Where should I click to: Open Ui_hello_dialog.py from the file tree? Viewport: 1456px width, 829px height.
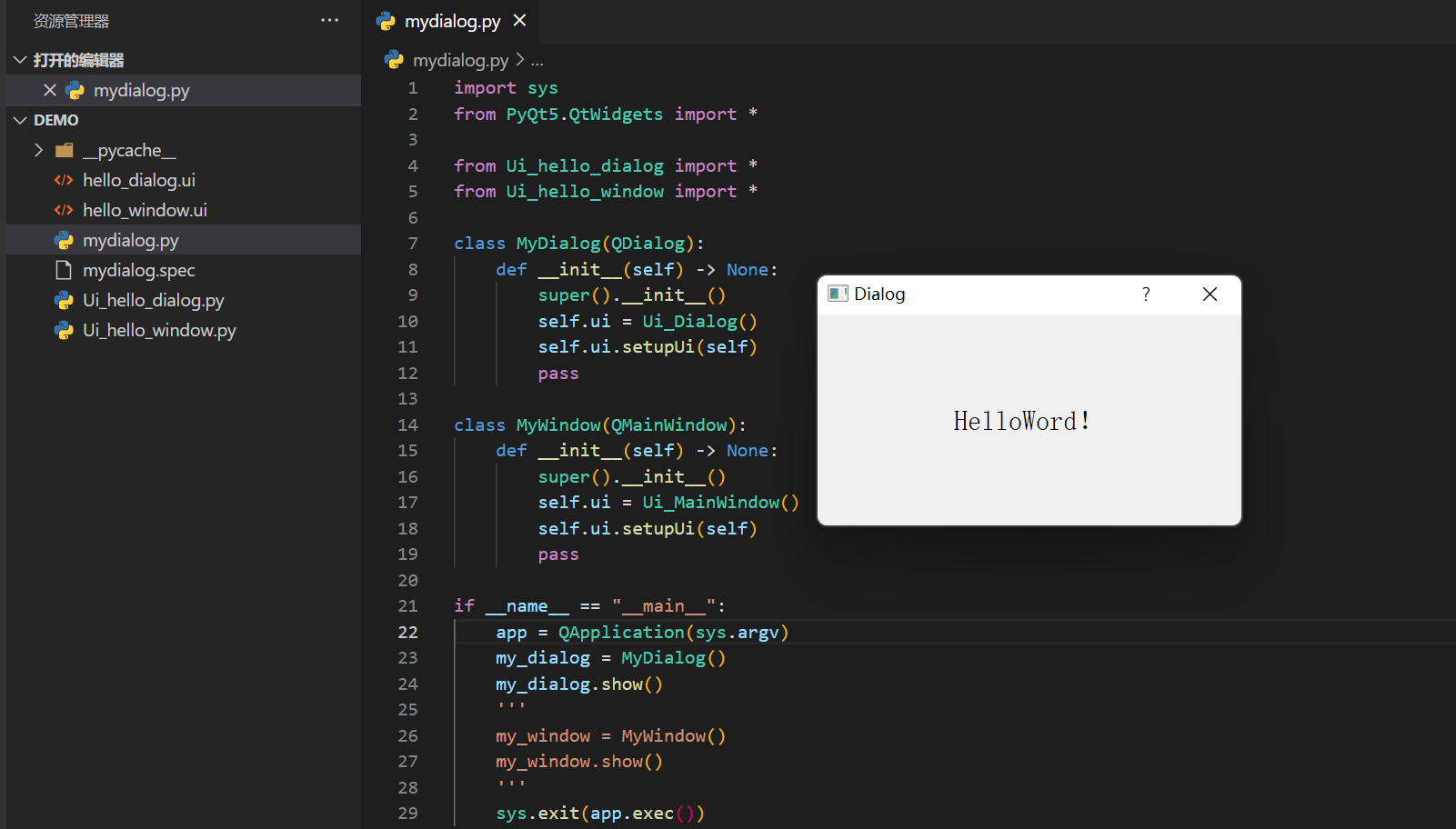[153, 300]
